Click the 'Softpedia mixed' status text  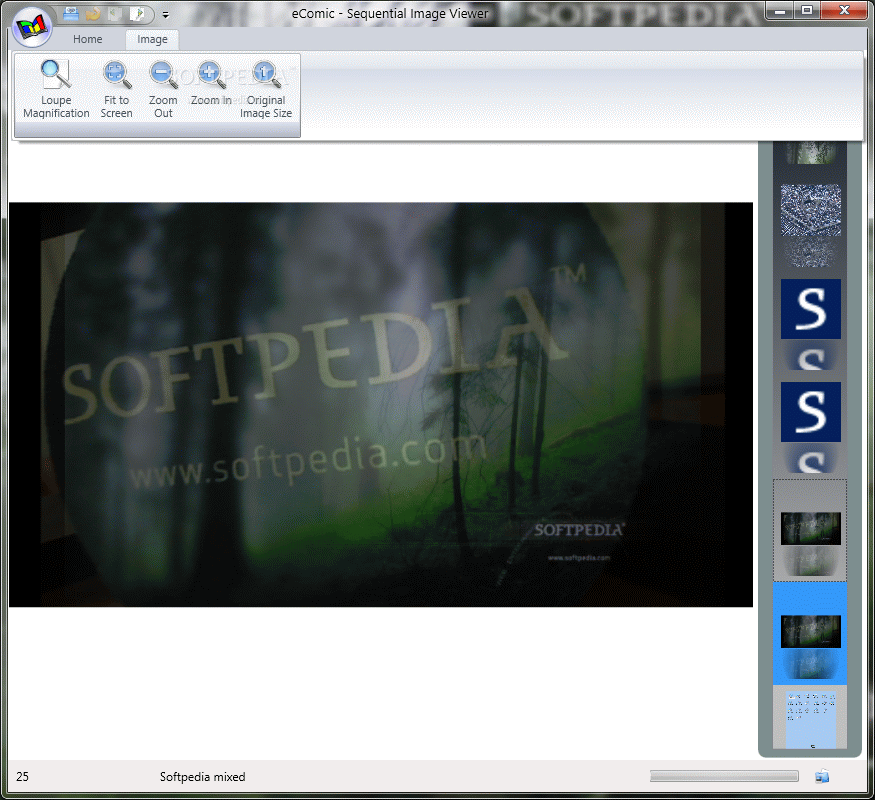(x=203, y=777)
